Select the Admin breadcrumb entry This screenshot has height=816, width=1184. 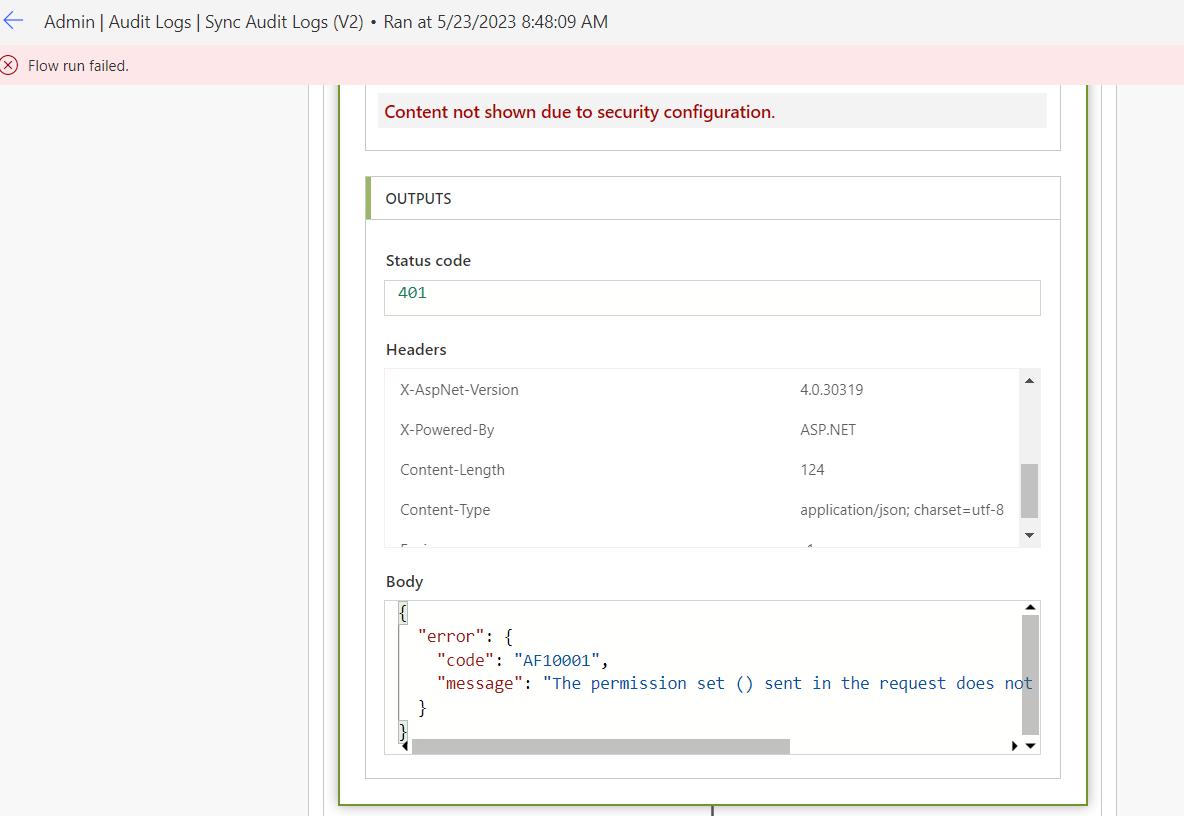[x=69, y=21]
